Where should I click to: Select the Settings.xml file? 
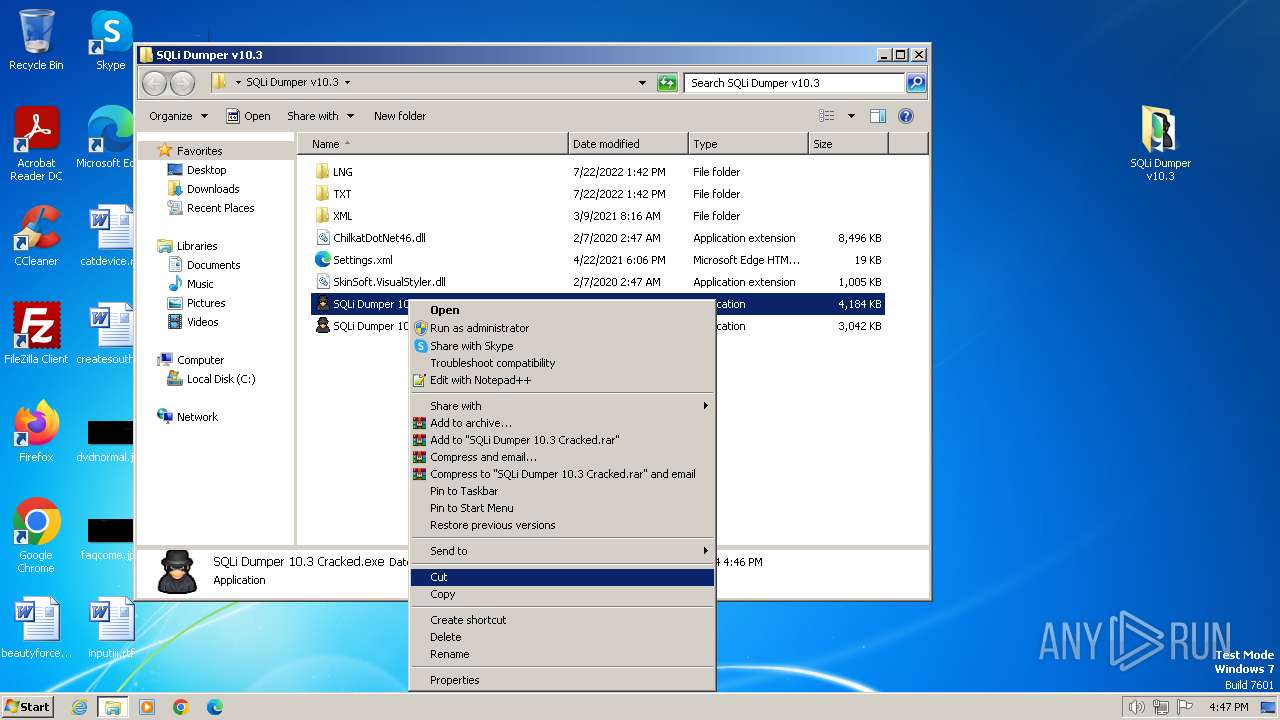coord(362,260)
